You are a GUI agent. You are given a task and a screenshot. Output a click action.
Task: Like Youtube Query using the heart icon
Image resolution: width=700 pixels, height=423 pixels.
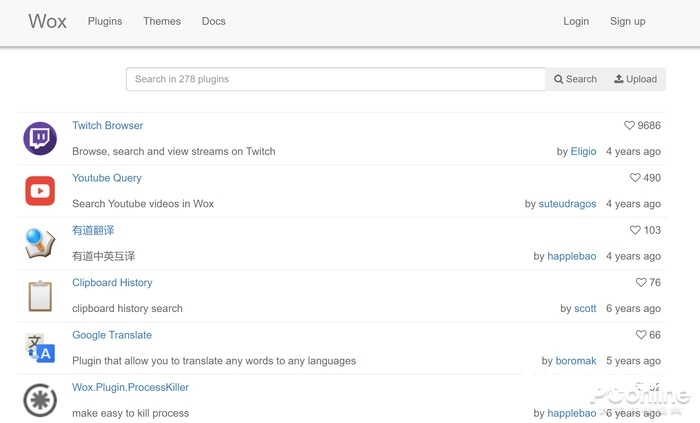coord(635,178)
